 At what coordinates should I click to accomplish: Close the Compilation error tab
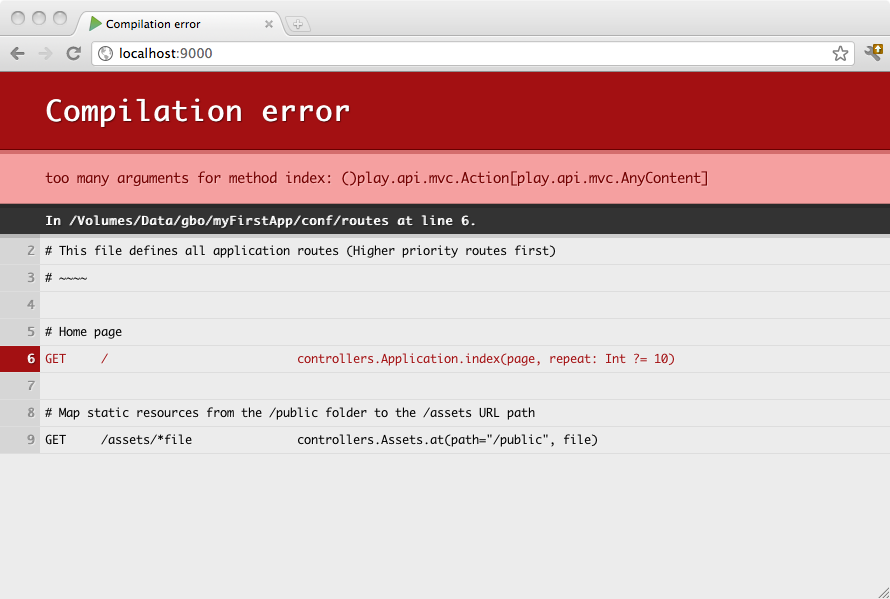pyautogui.click(x=269, y=24)
